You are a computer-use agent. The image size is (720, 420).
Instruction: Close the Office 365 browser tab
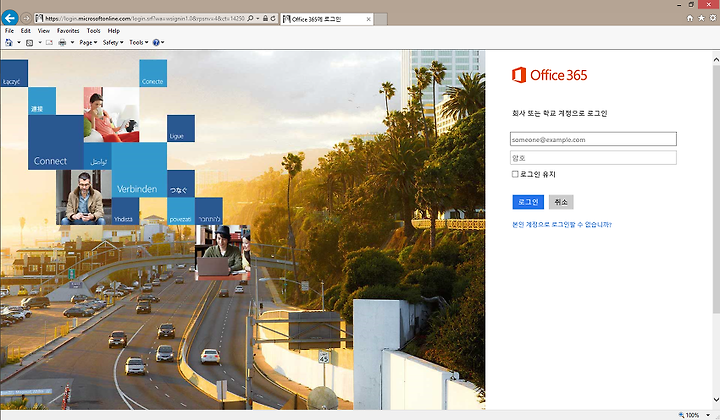click(368, 19)
